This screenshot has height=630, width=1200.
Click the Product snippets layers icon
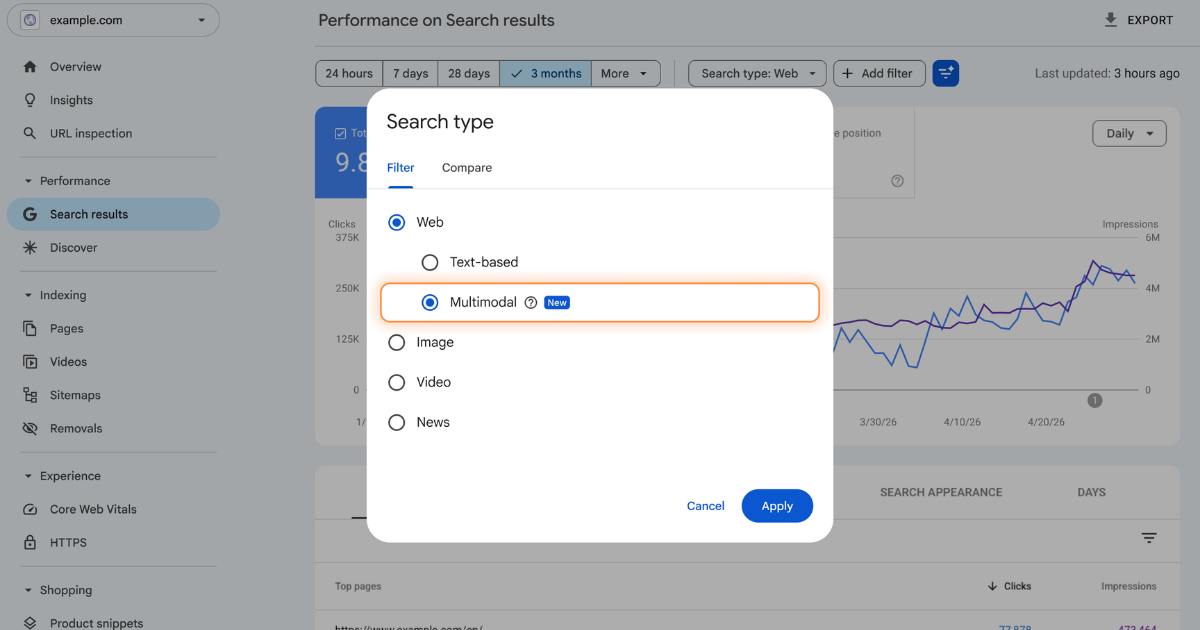tap(30, 623)
